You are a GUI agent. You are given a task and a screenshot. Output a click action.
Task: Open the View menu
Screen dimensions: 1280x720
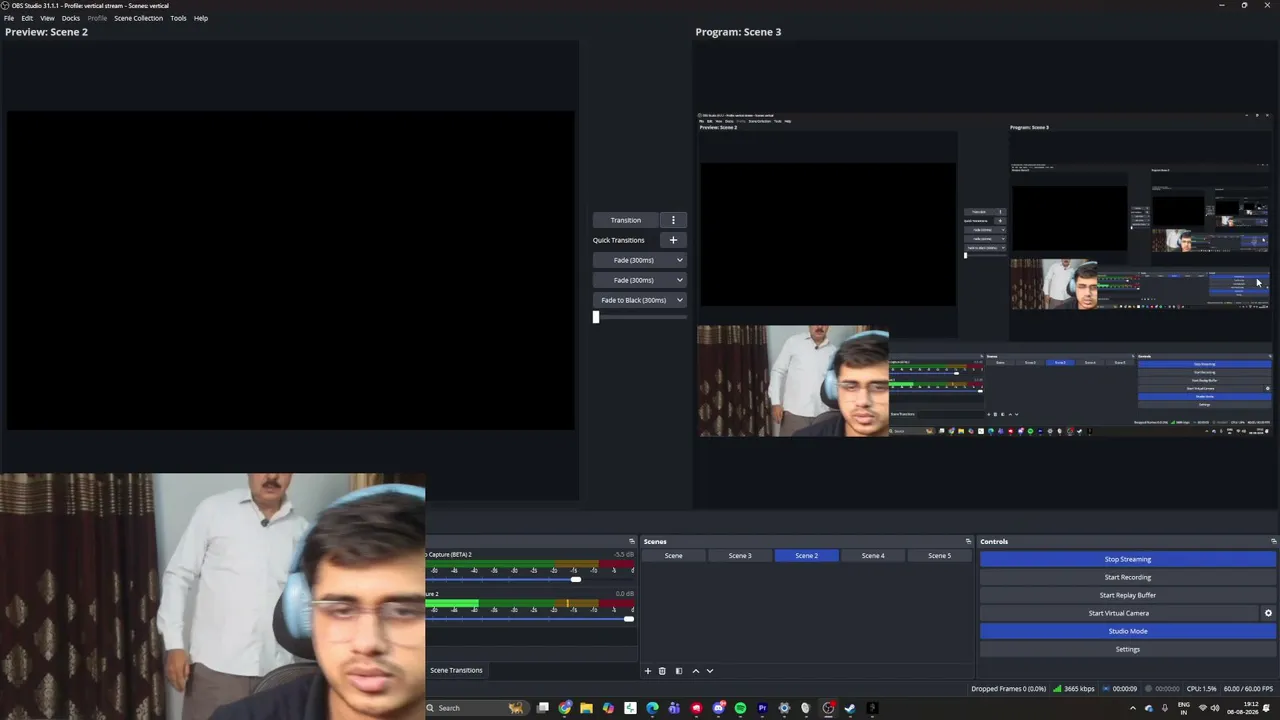(47, 18)
